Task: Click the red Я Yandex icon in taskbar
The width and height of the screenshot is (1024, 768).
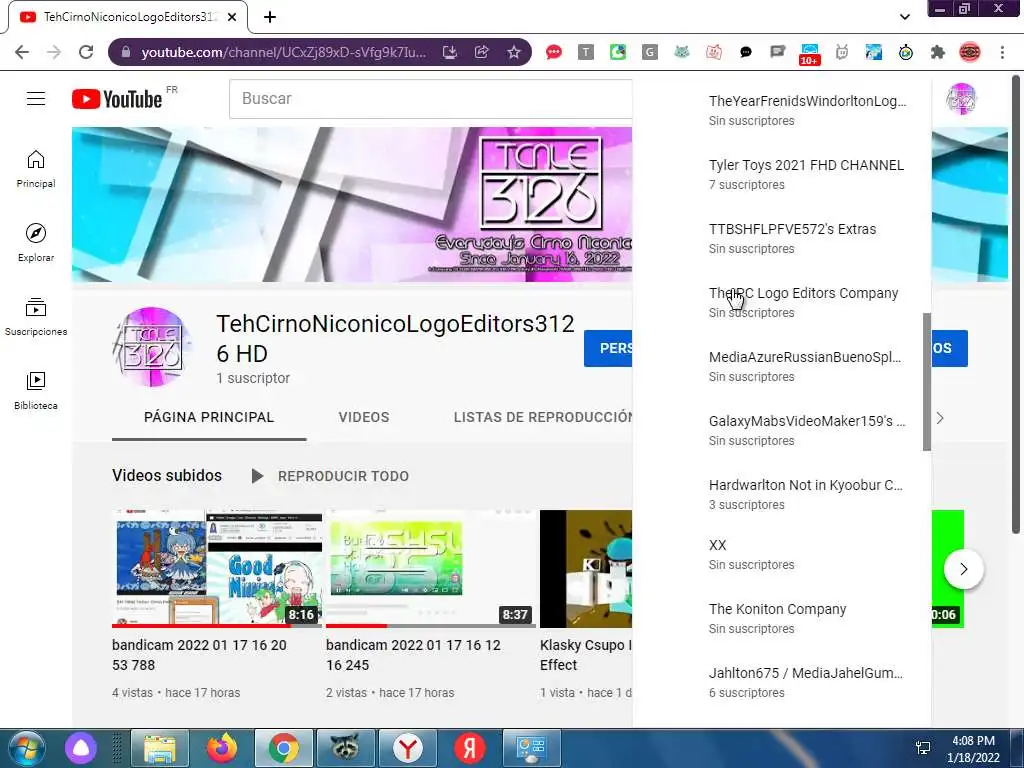Action: [470, 748]
